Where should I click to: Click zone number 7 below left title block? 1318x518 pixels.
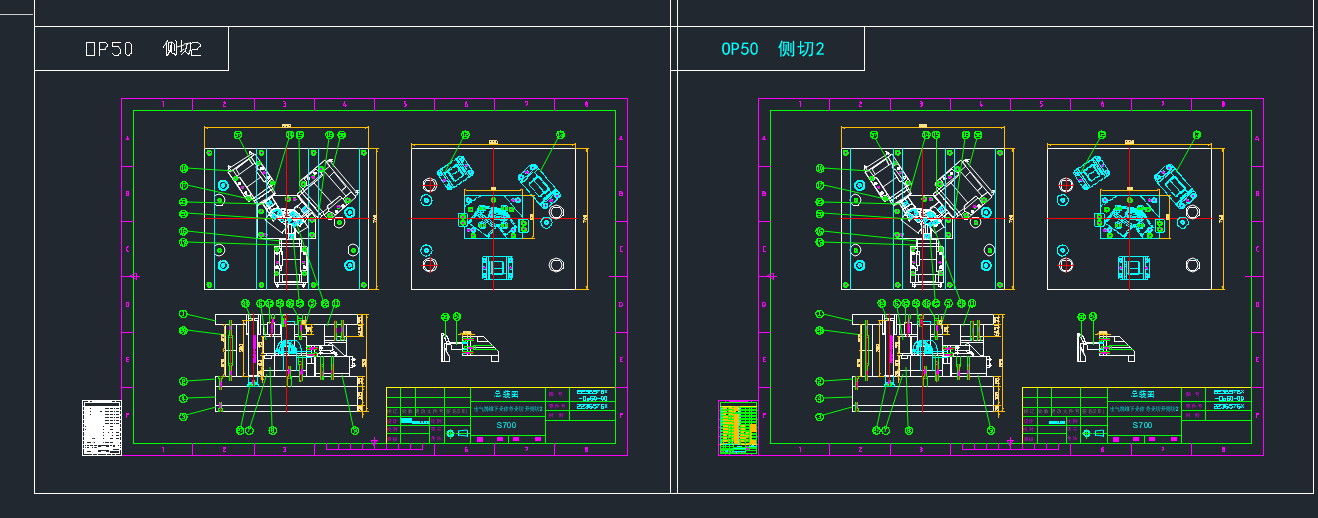tap(526, 449)
